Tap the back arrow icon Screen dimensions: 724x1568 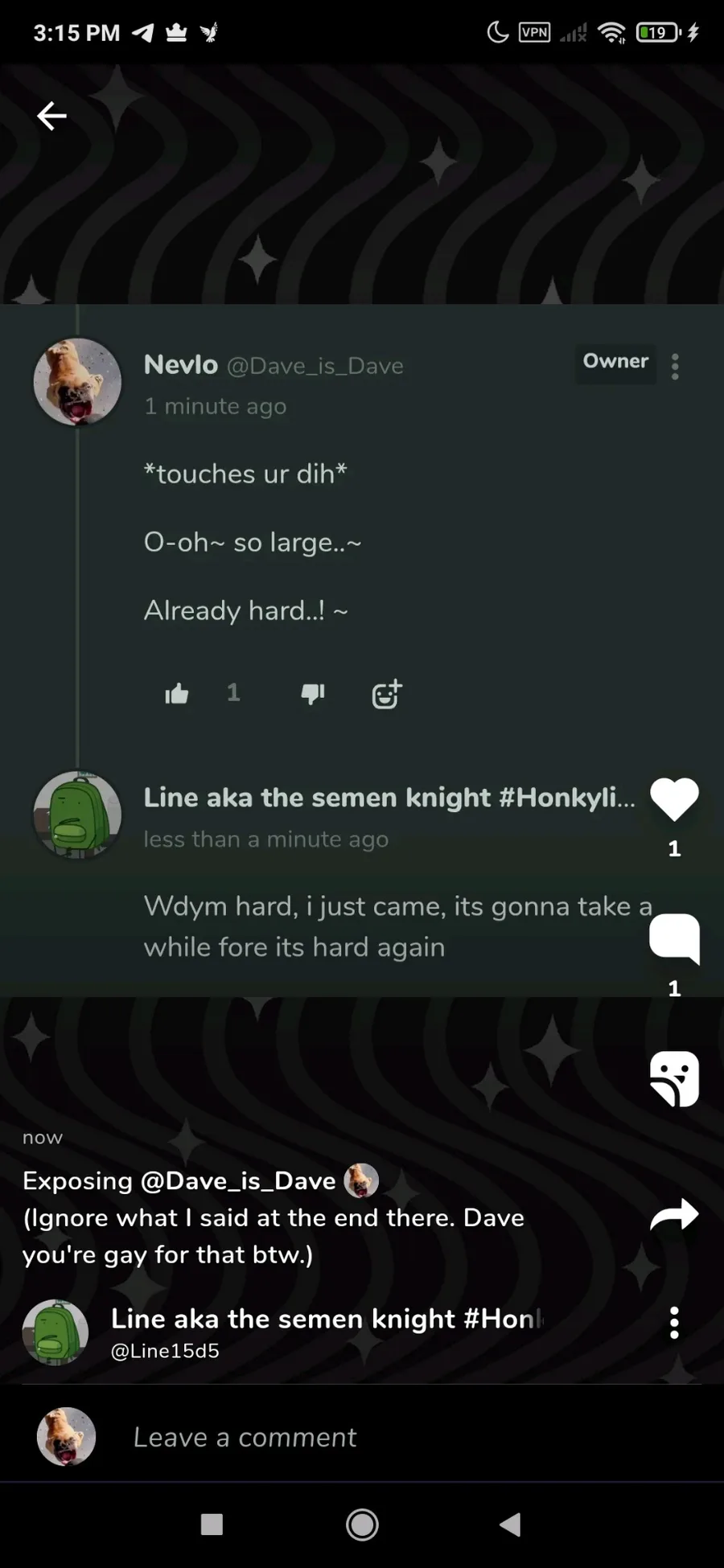[51, 116]
